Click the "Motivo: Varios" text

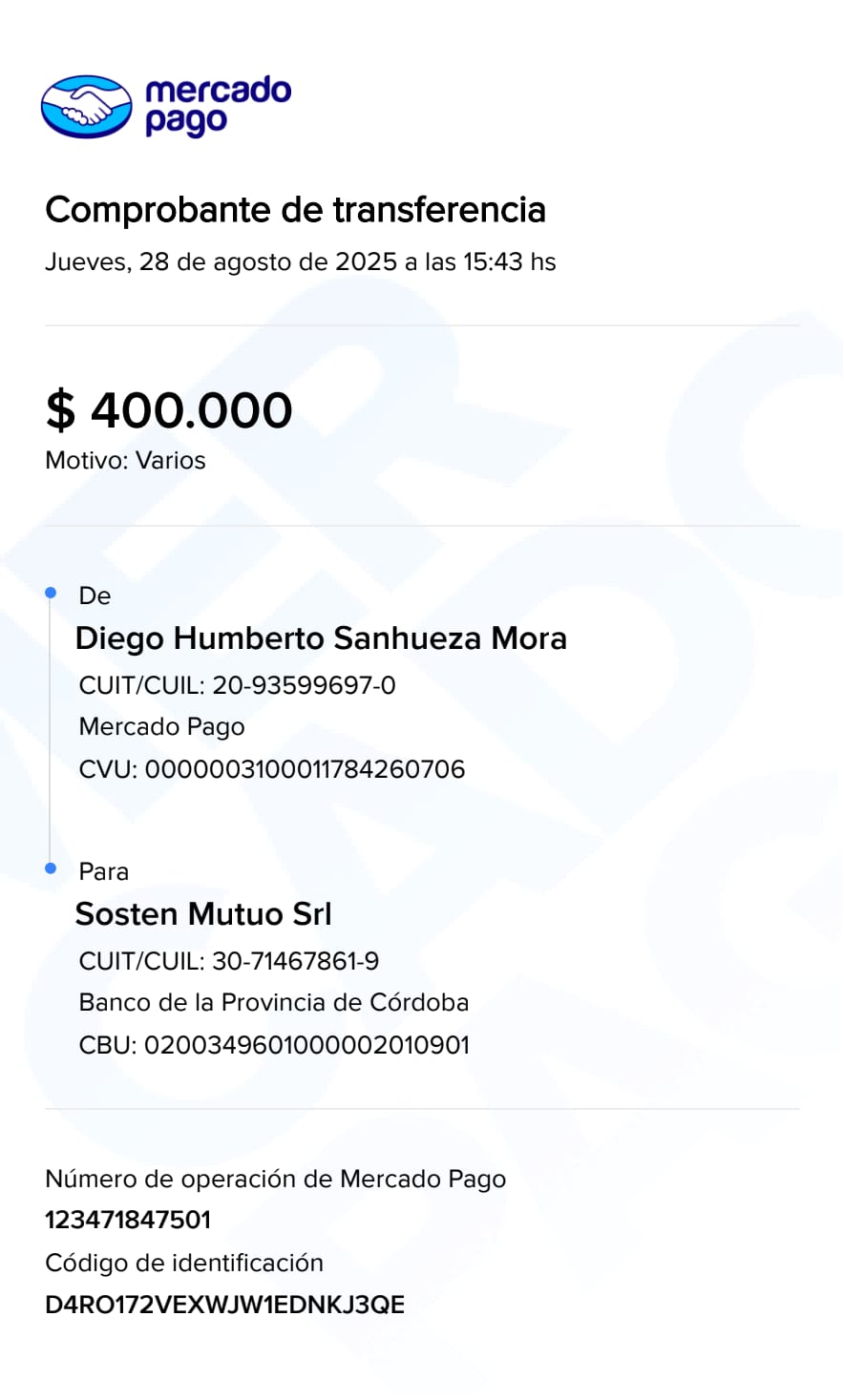[125, 460]
